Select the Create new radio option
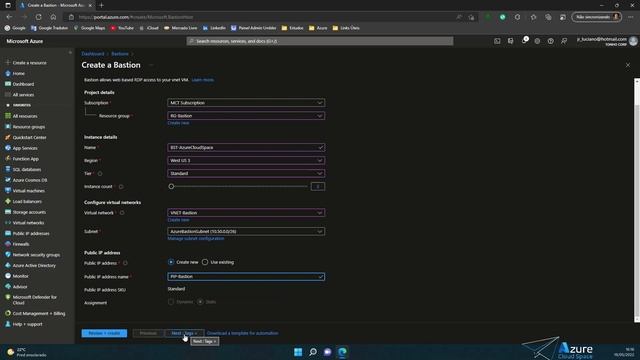Image resolution: width=640 pixels, height=360 pixels. (x=171, y=262)
